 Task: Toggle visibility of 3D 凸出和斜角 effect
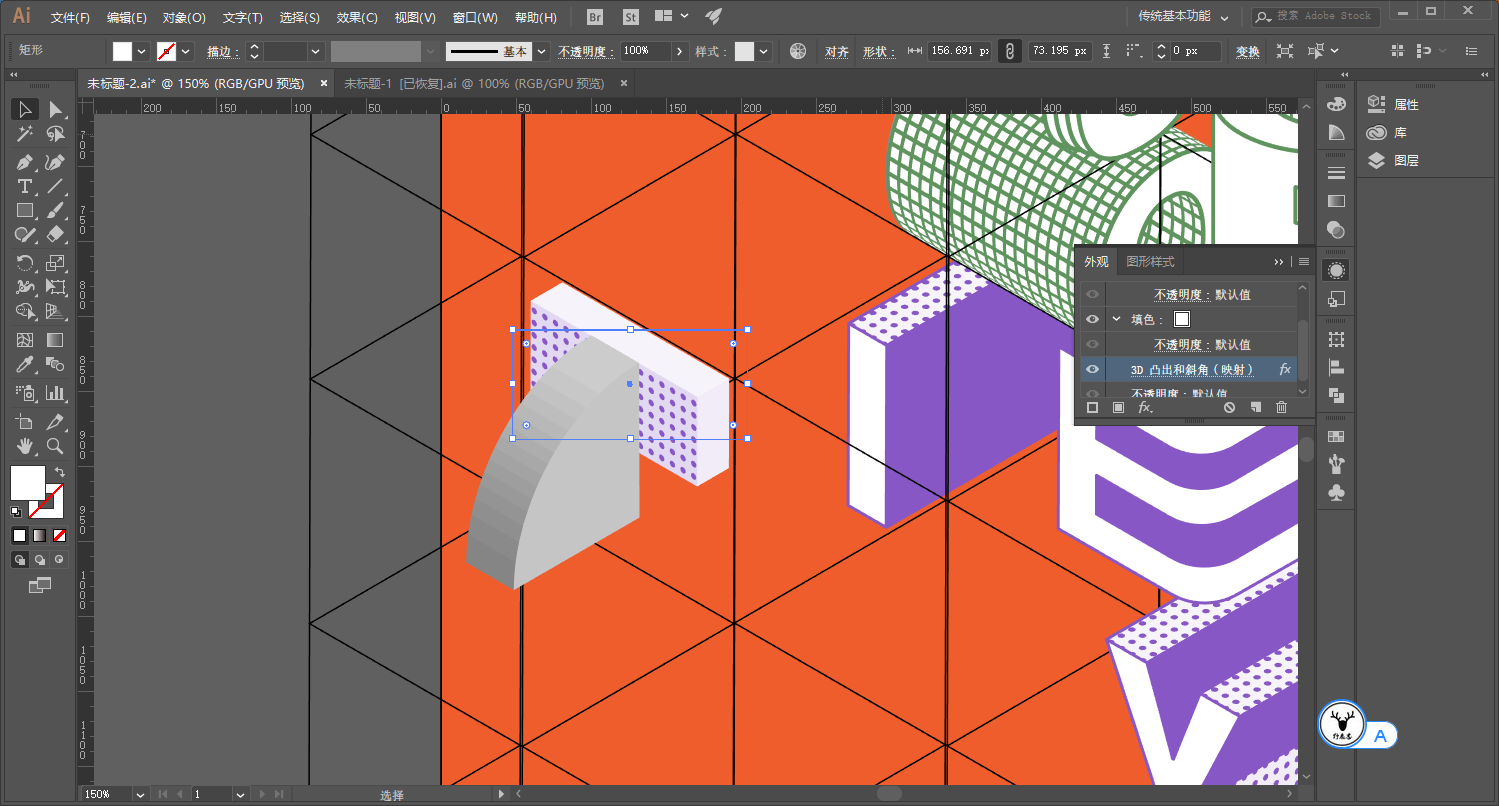(x=1092, y=369)
